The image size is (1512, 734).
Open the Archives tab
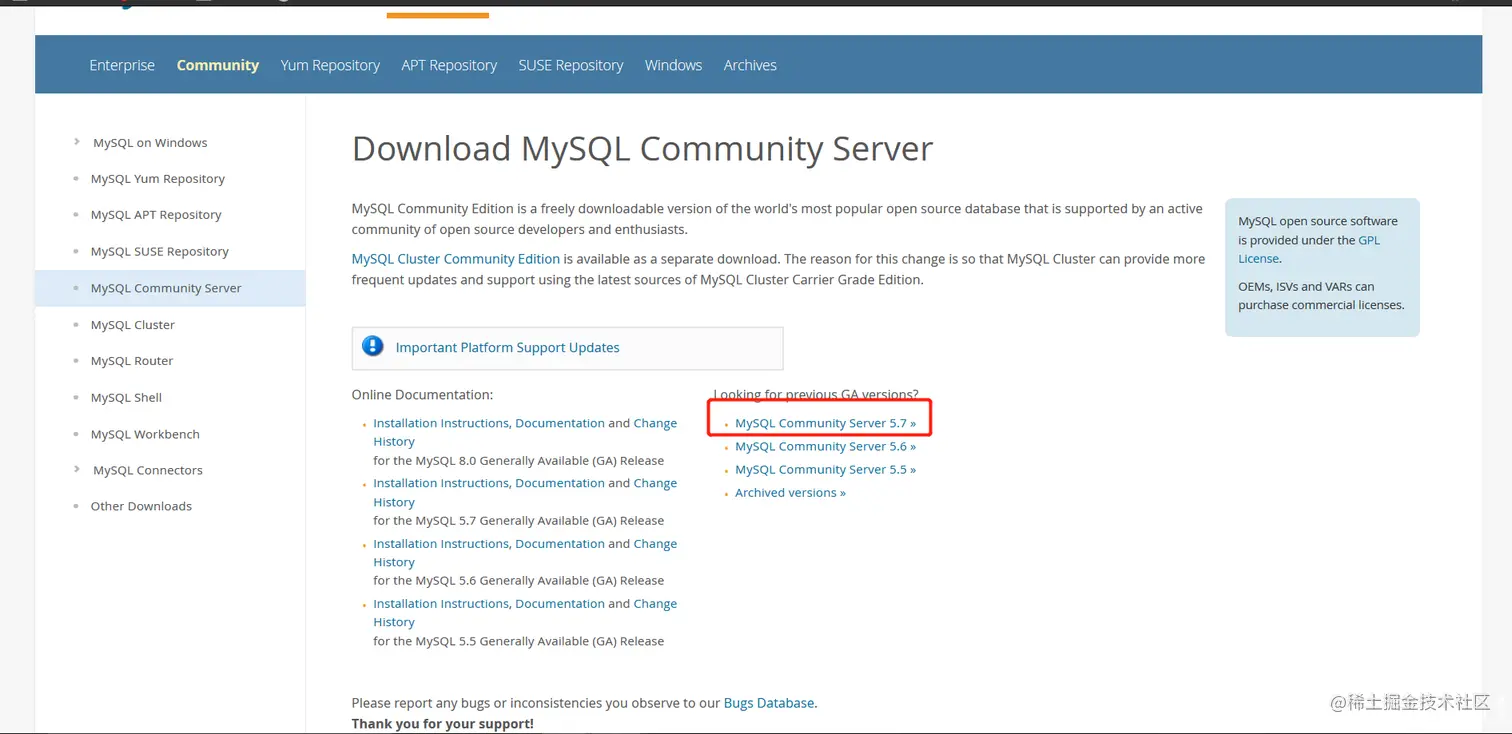pyautogui.click(x=750, y=65)
